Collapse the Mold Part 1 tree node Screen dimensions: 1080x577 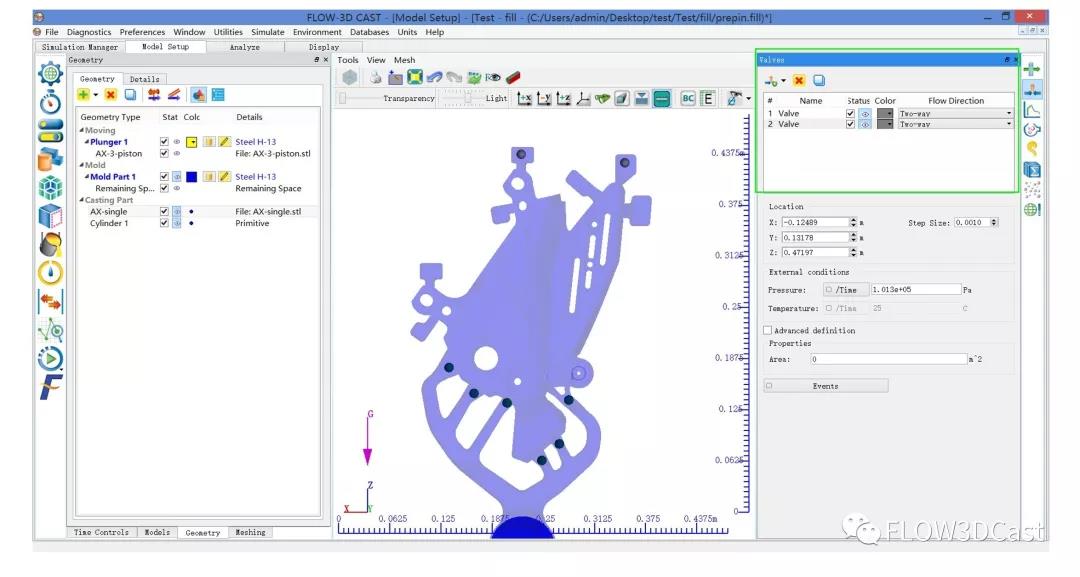[x=87, y=177]
